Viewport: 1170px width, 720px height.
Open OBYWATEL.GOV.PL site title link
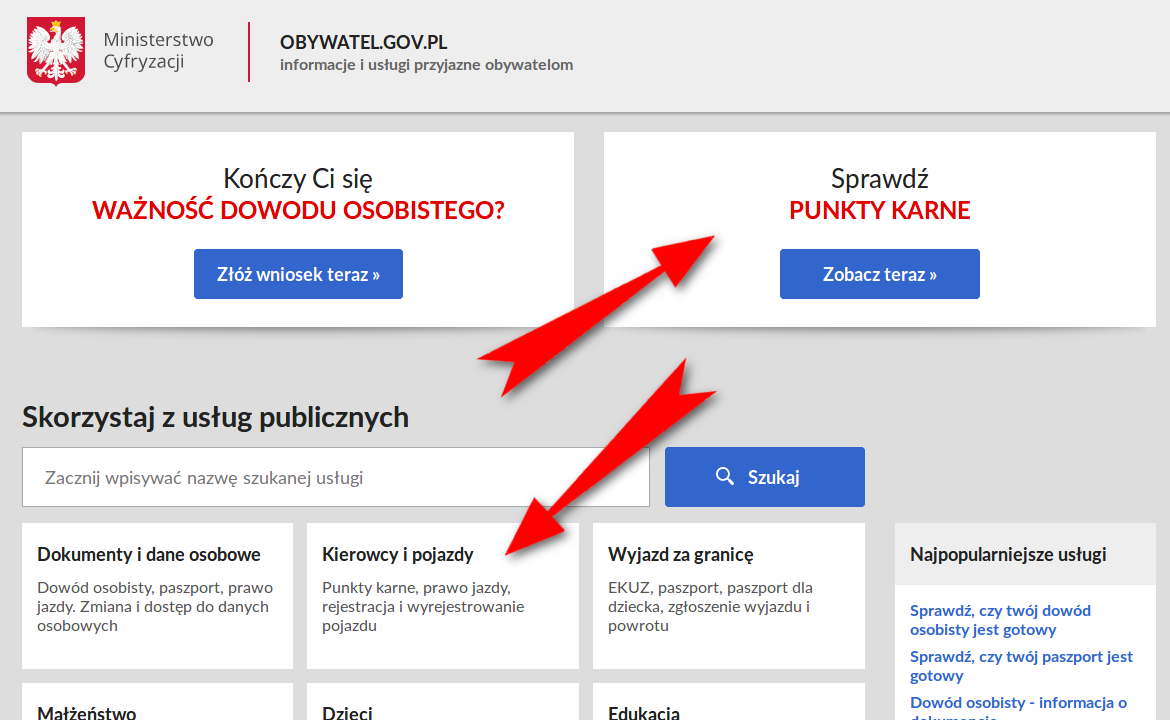[x=363, y=42]
